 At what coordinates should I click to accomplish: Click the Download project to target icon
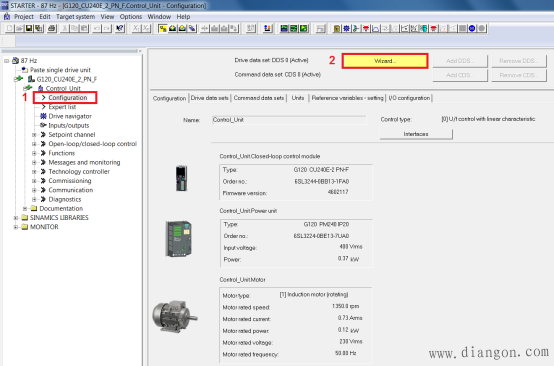point(172,28)
